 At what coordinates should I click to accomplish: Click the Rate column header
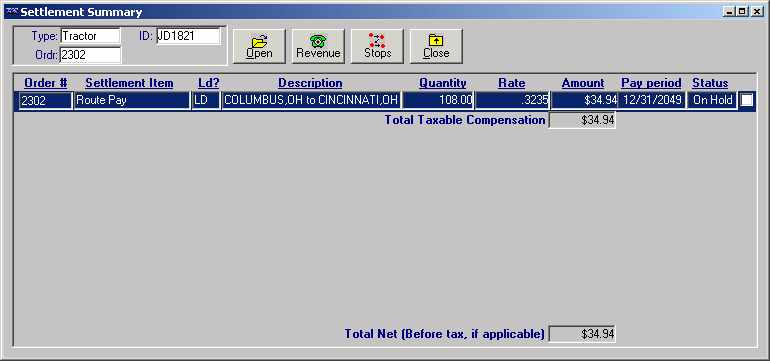pos(512,83)
